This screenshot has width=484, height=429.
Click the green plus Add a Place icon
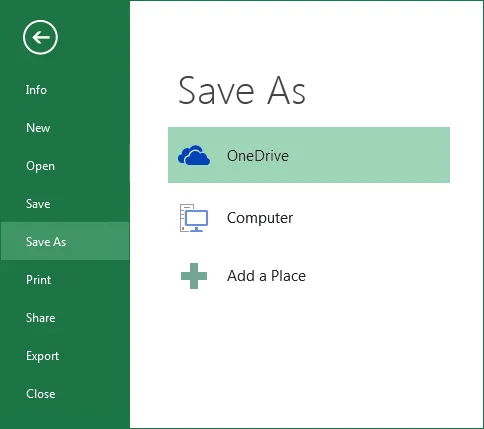(194, 276)
